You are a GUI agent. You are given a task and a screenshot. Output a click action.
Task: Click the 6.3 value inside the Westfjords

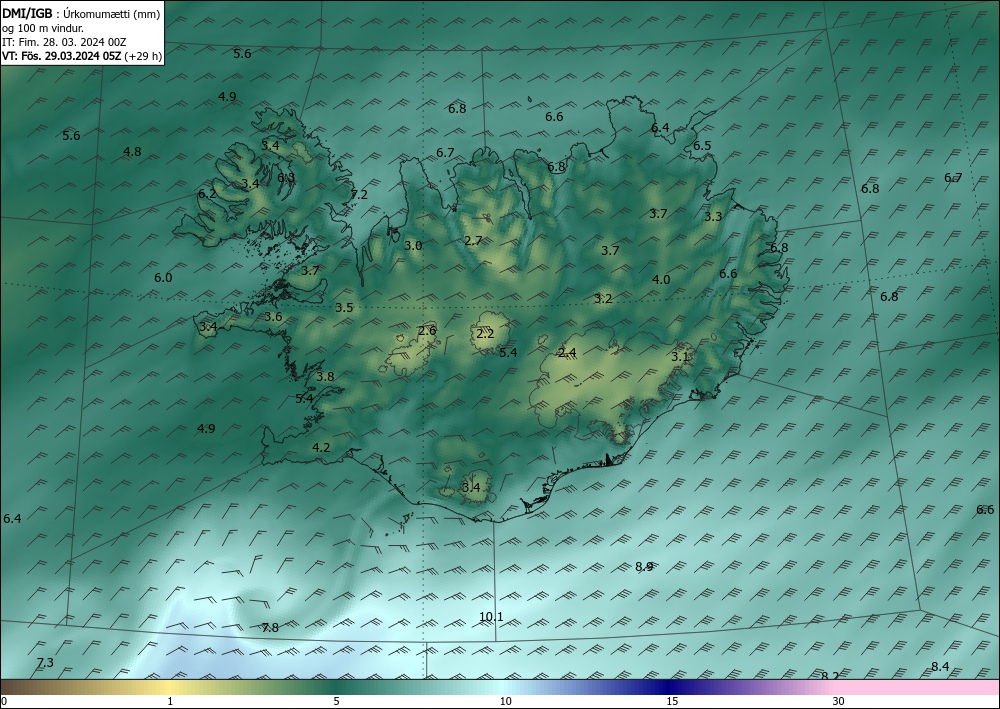(286, 177)
